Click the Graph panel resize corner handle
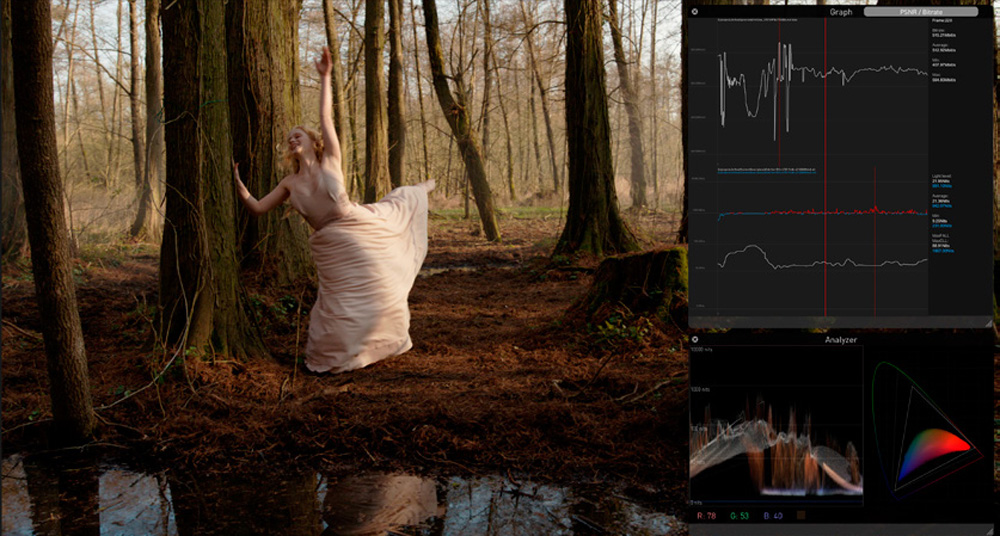Screen dimensions: 1000x536 (989, 322)
